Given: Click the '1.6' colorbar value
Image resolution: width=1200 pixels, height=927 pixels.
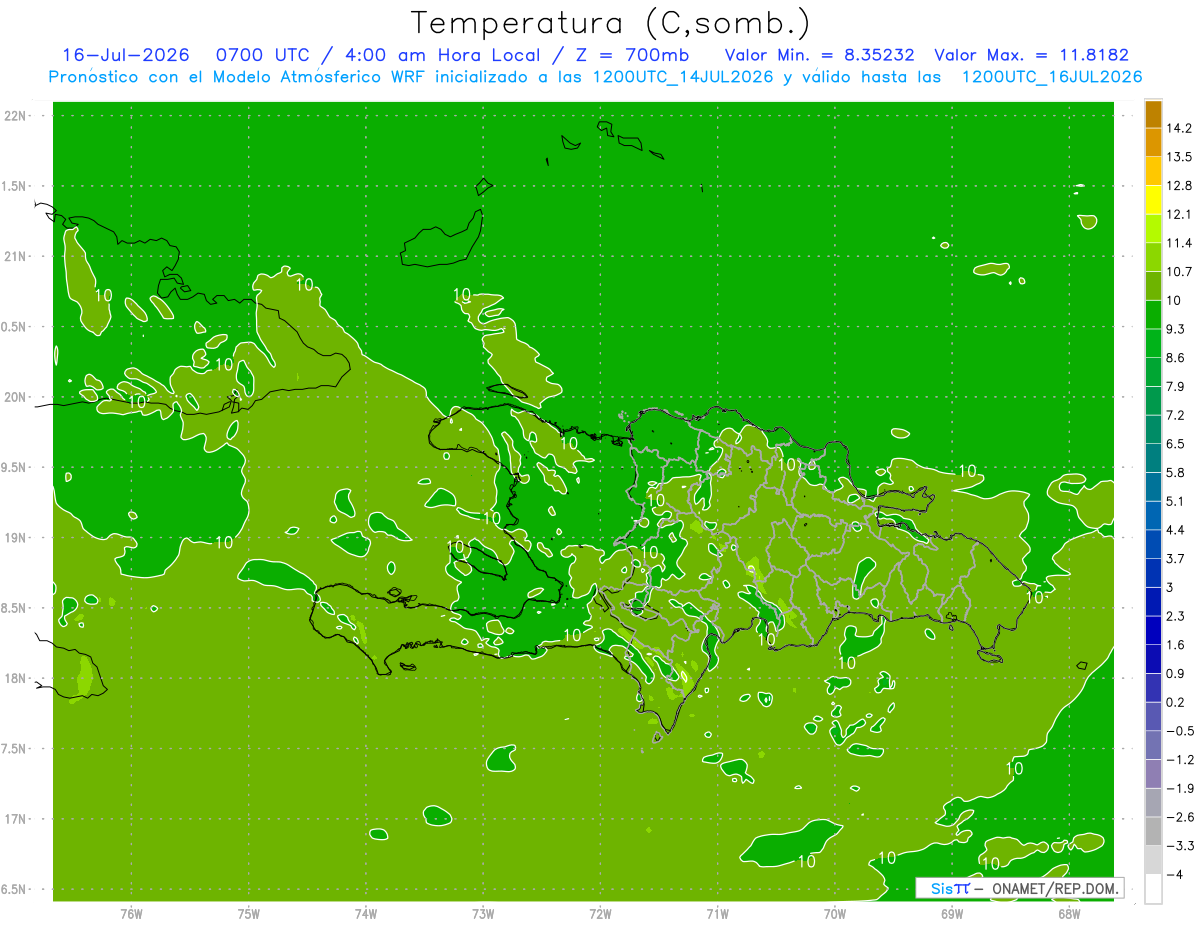Looking at the screenshot, I should pos(1175,645).
